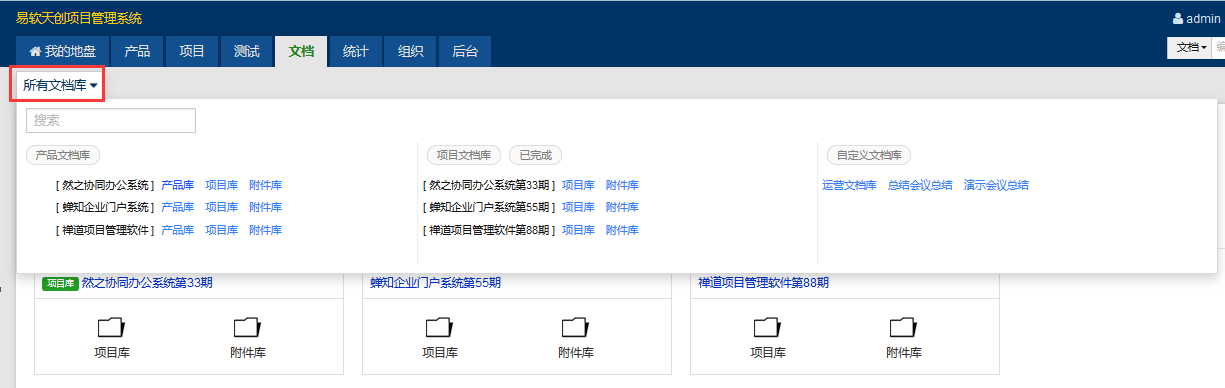Open 项目库 link for 蝉知企业门户系统第55期 in dropdown
1225x388 pixels.
(x=578, y=207)
